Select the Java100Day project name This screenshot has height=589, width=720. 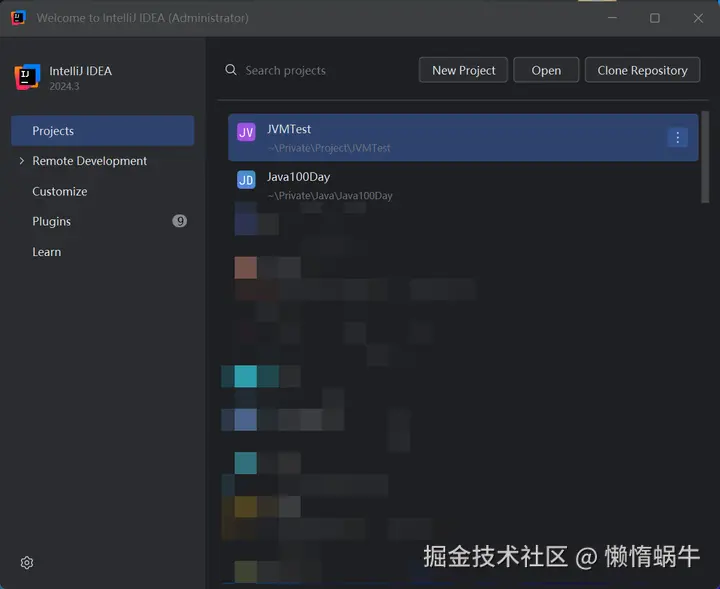click(x=298, y=177)
